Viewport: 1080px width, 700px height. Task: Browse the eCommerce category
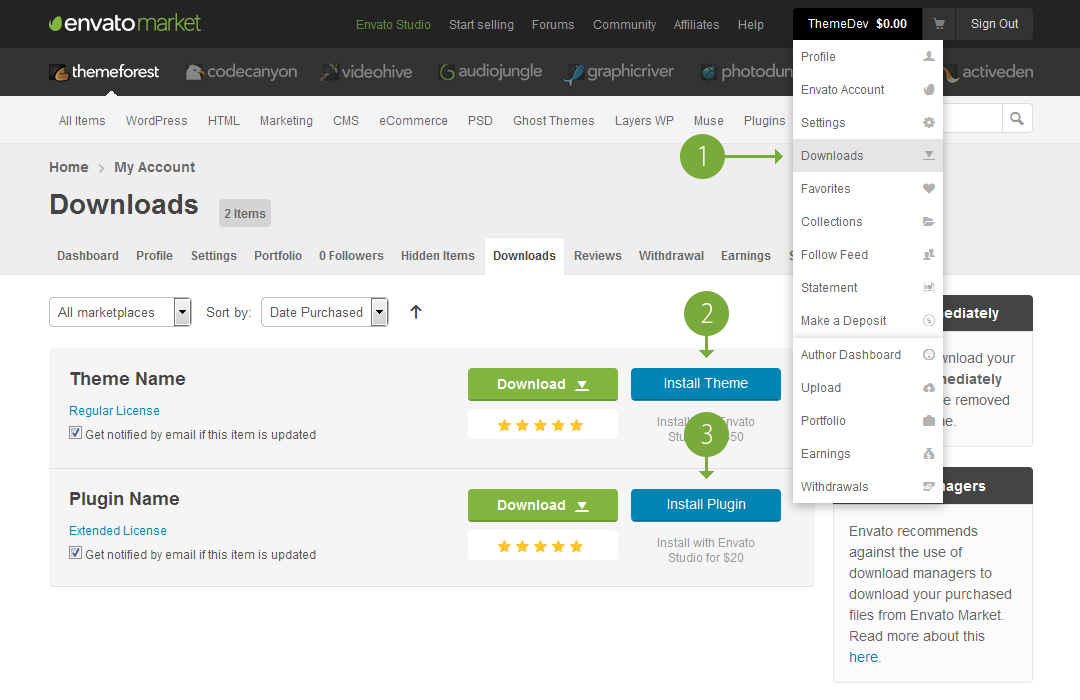coord(413,121)
